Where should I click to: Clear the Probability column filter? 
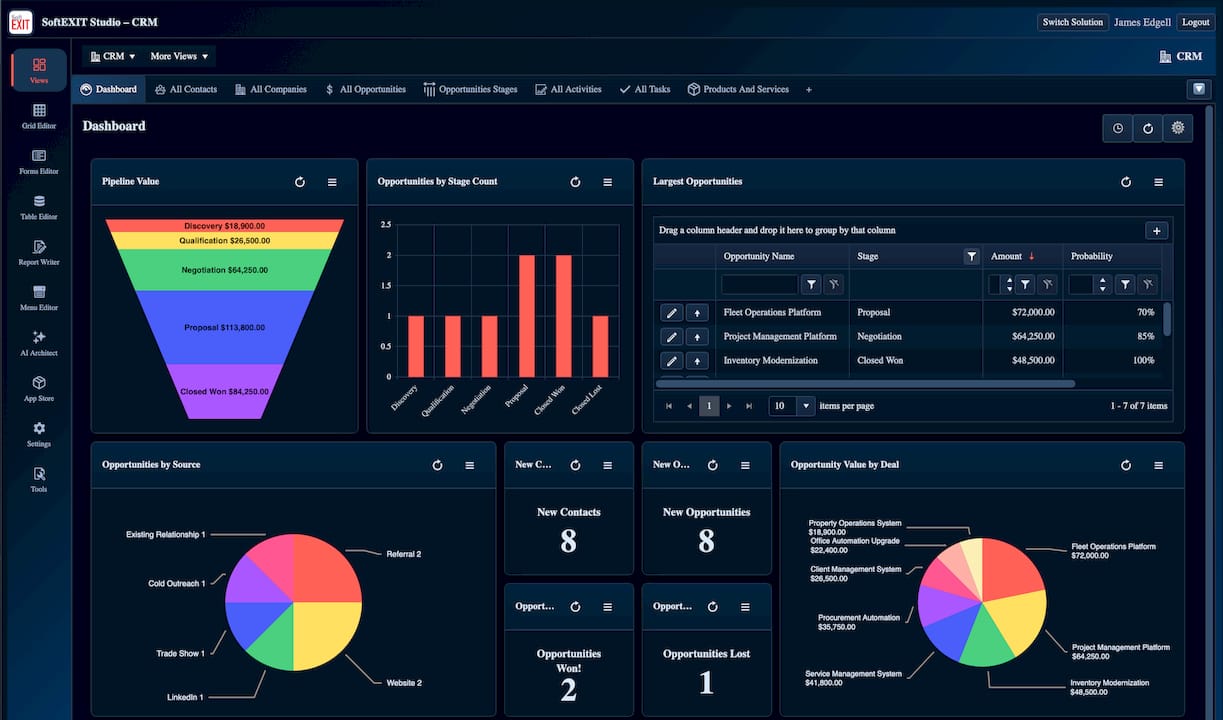(x=1148, y=285)
